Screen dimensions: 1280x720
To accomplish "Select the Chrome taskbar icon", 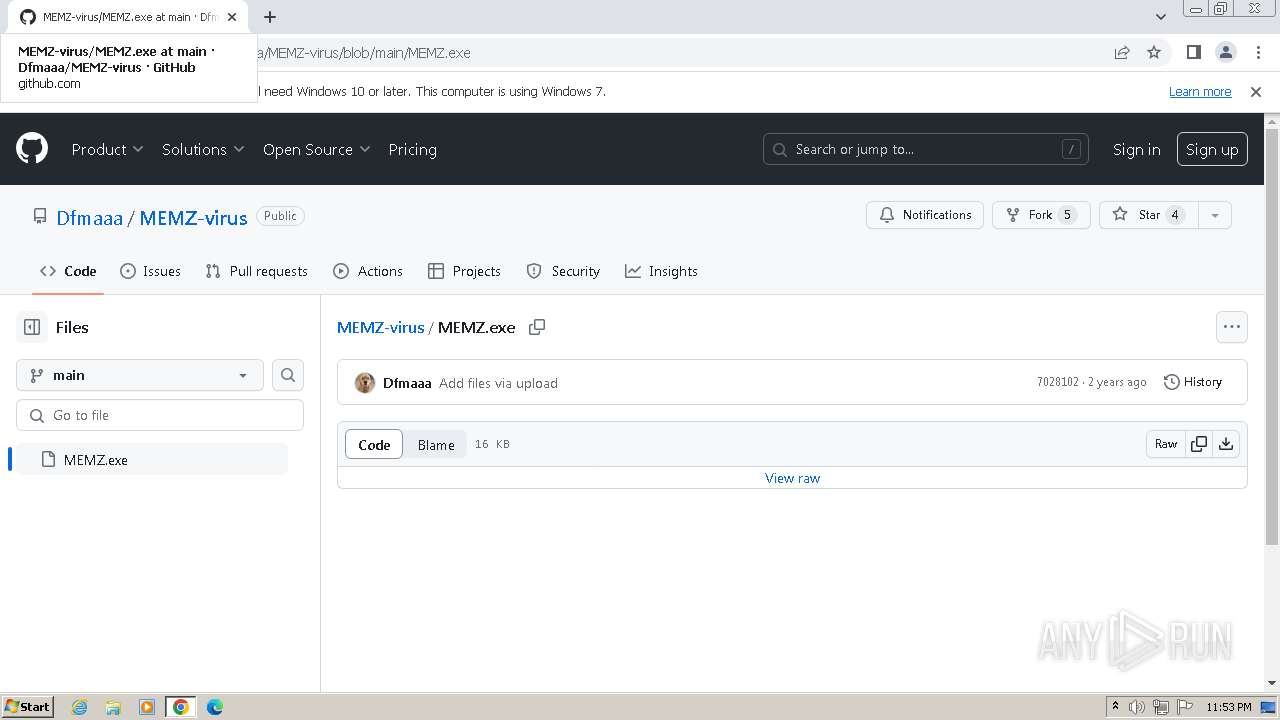I will click(181, 707).
